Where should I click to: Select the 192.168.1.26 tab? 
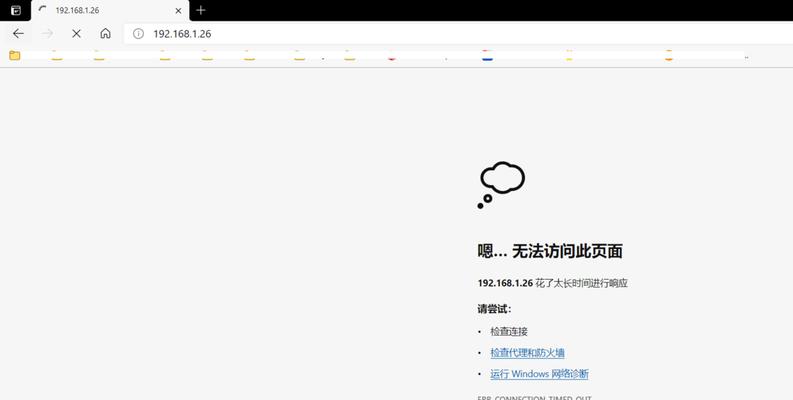[x=110, y=10]
